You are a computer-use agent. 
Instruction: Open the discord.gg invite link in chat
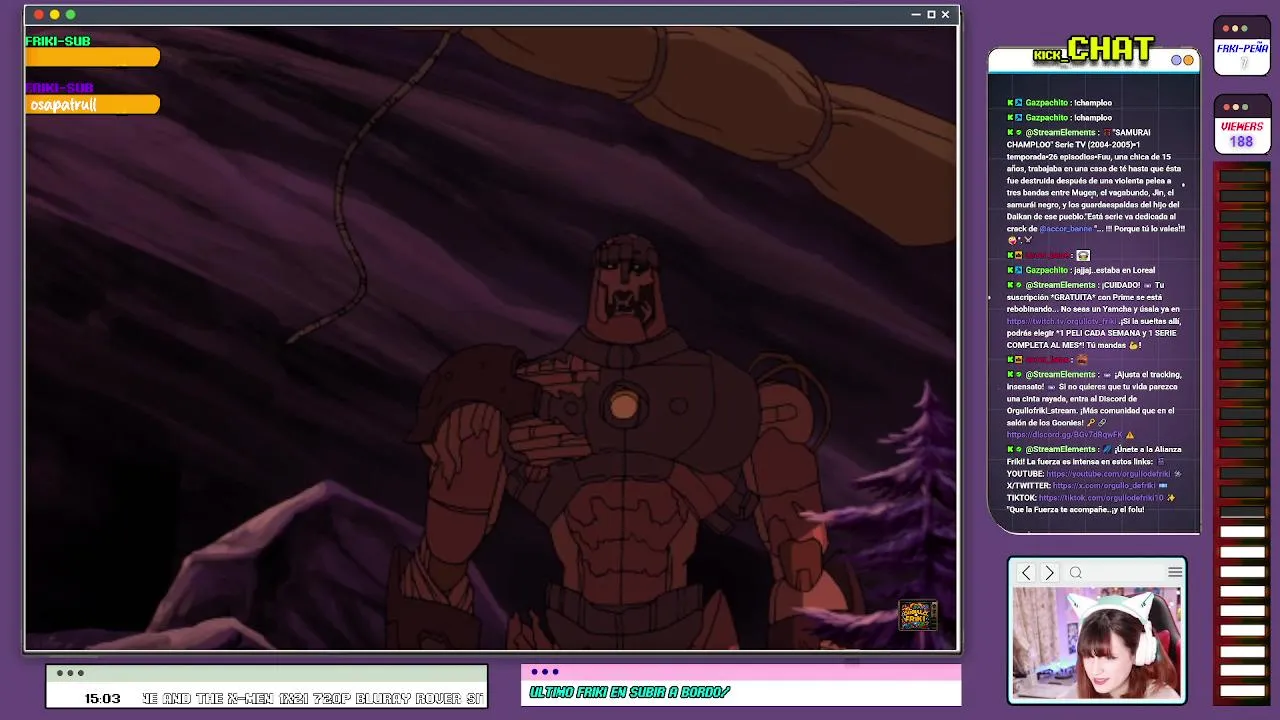(x=1065, y=435)
